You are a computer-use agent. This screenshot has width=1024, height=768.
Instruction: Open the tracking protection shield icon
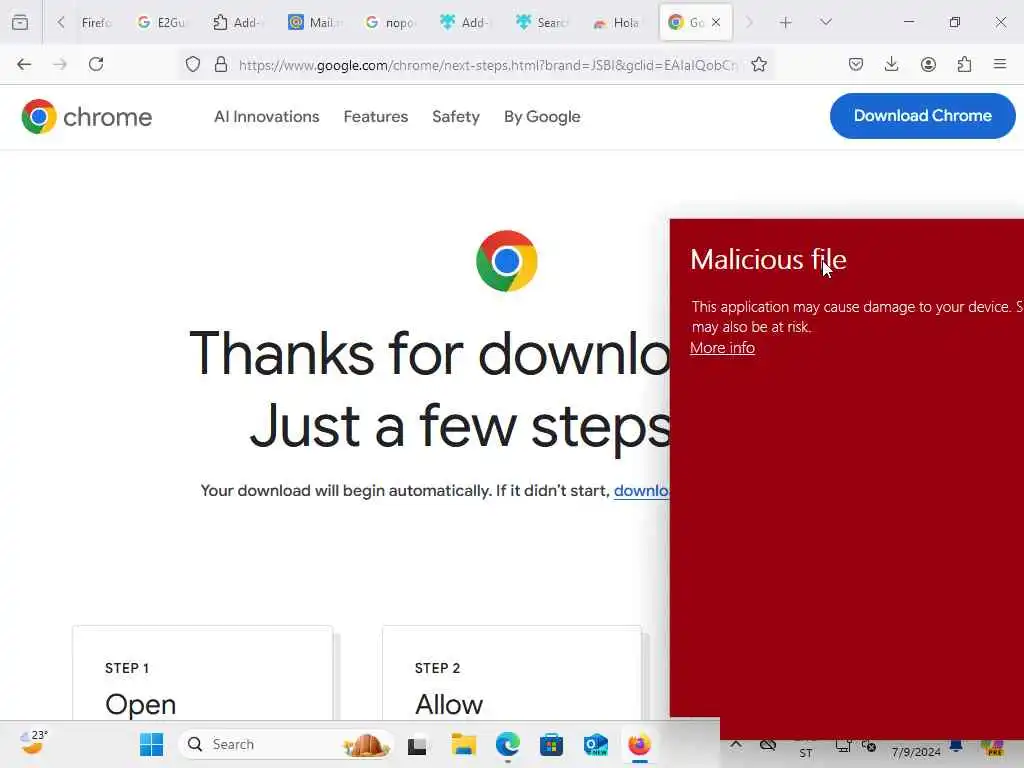(193, 64)
